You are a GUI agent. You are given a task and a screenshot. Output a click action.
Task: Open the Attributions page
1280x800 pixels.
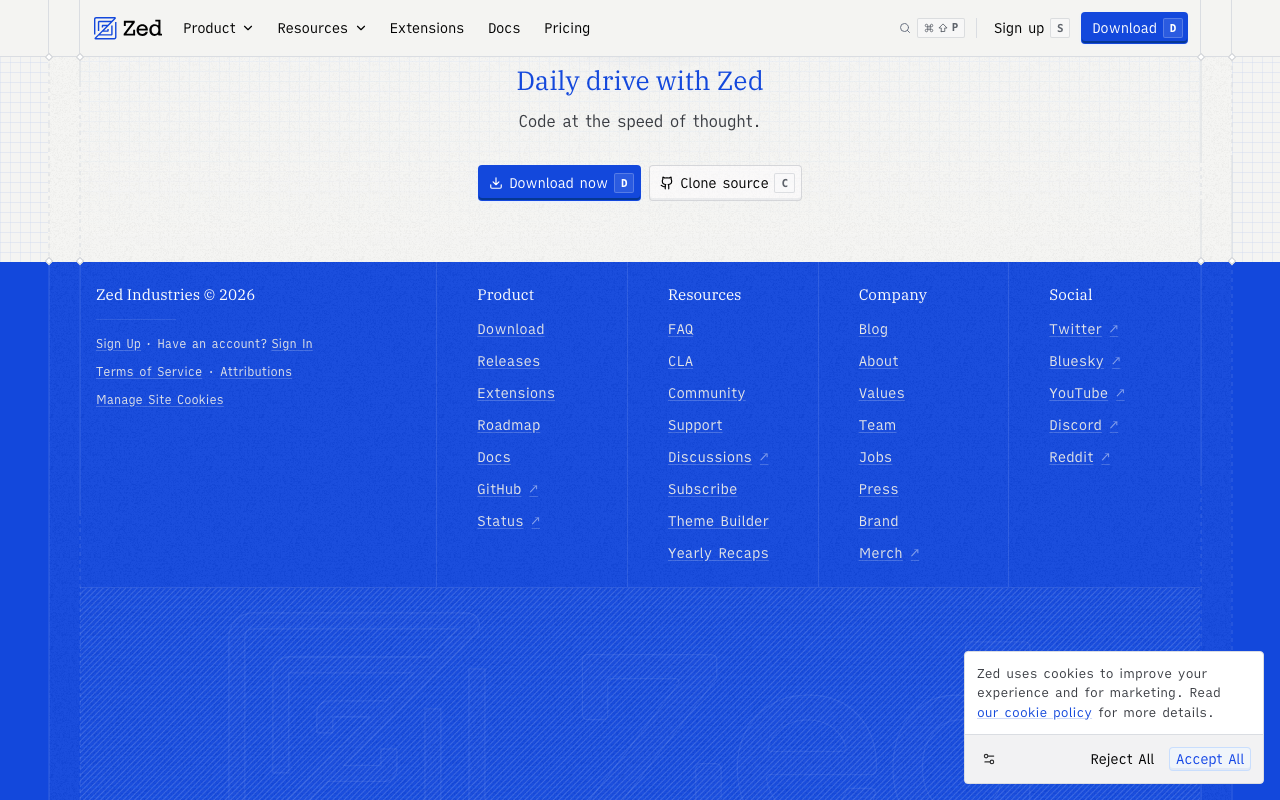(256, 372)
